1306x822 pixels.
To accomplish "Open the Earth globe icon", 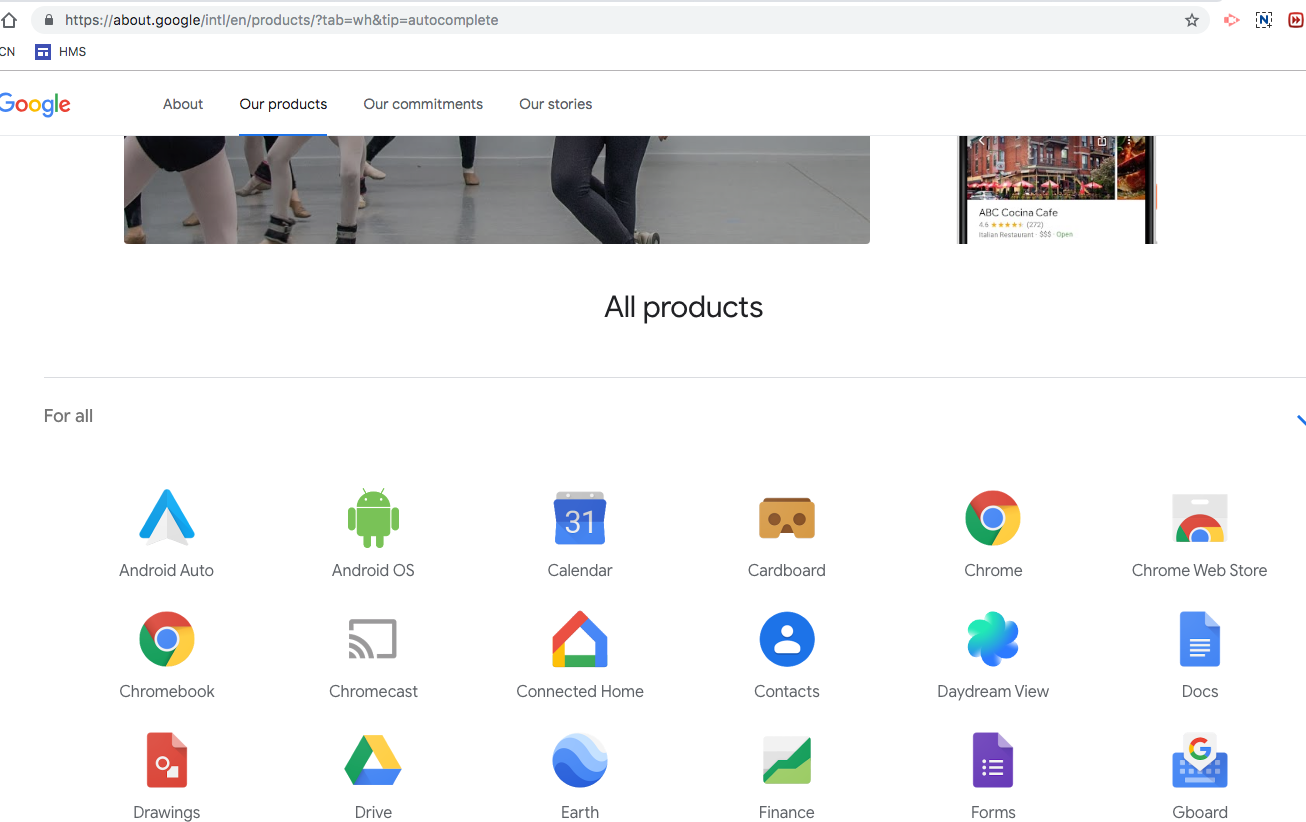I will point(580,760).
